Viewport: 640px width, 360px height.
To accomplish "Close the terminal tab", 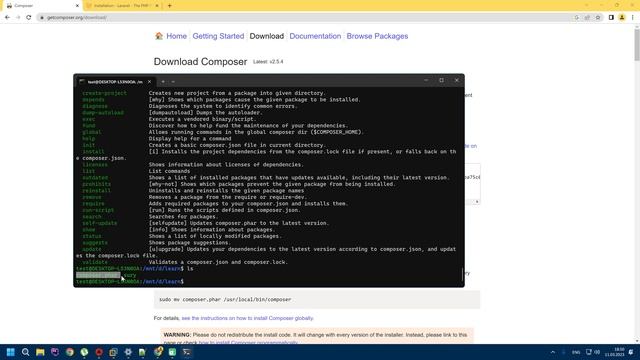I will click(149, 82).
